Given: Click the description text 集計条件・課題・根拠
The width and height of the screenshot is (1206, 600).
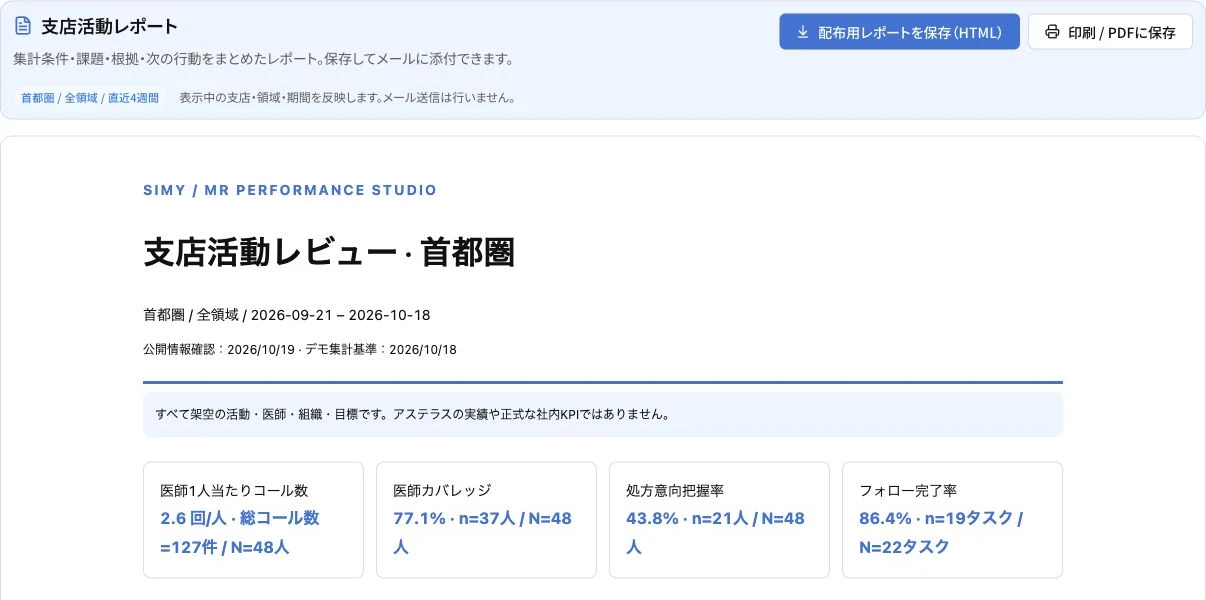Looking at the screenshot, I should click(263, 59).
